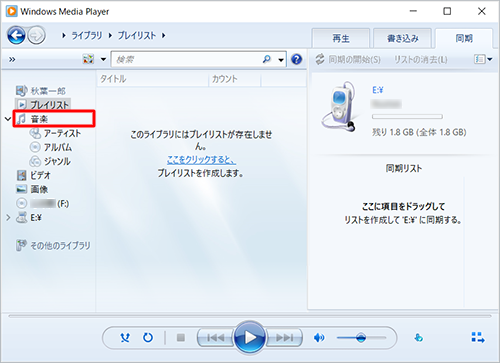Switch to the 再生 tab

[341, 38]
